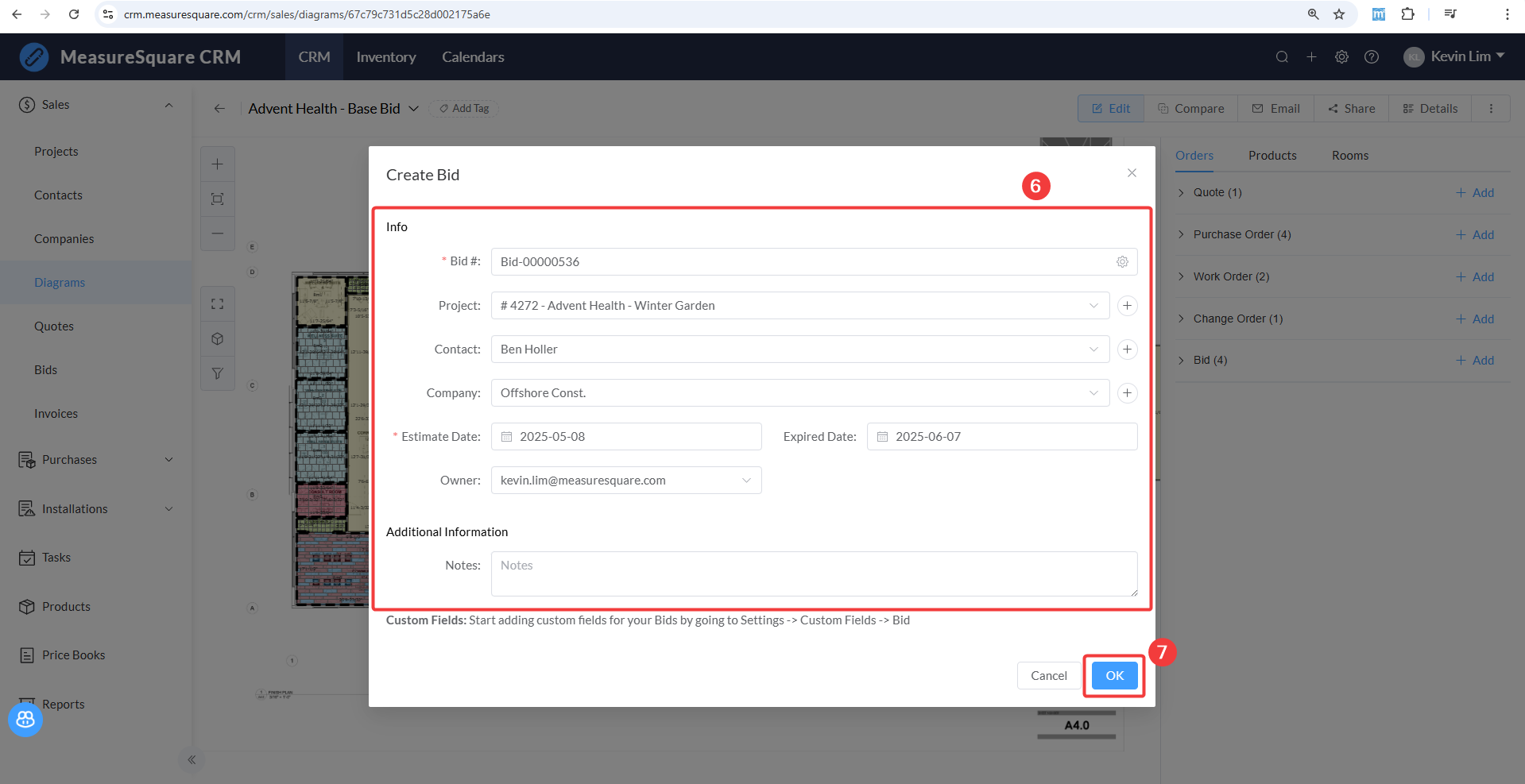Open the more options vertical dots menu

[x=1491, y=109]
